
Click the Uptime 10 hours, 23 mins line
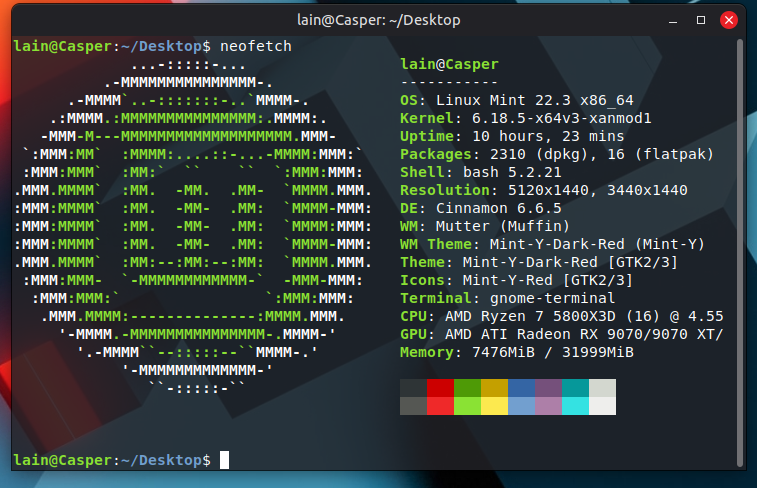512,136
